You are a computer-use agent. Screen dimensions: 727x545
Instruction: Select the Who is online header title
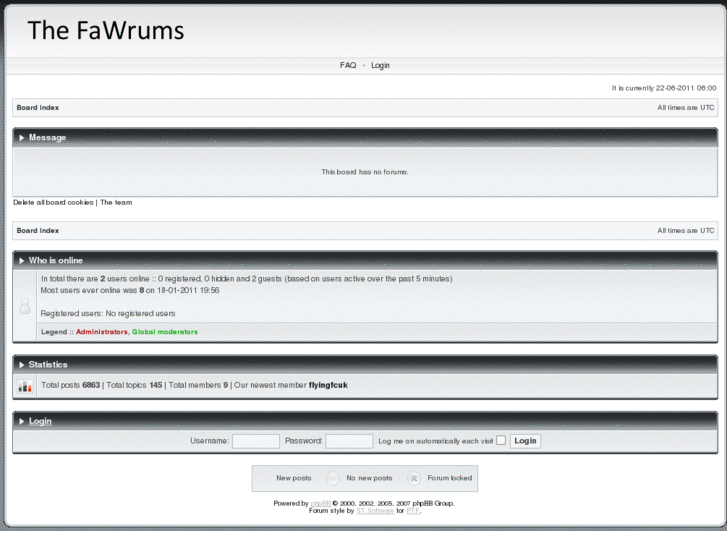coord(56,261)
